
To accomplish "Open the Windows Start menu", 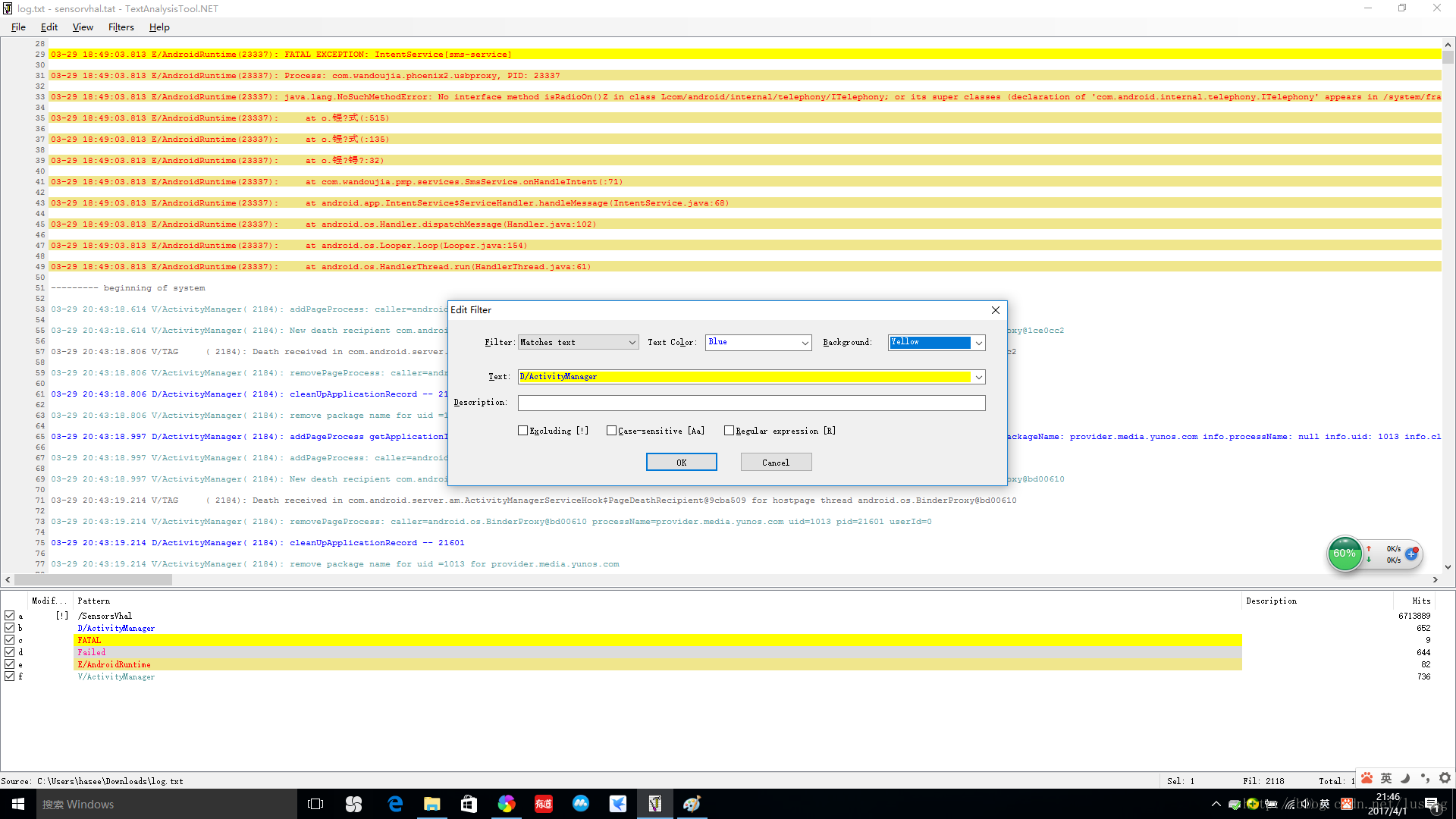I will pyautogui.click(x=18, y=804).
